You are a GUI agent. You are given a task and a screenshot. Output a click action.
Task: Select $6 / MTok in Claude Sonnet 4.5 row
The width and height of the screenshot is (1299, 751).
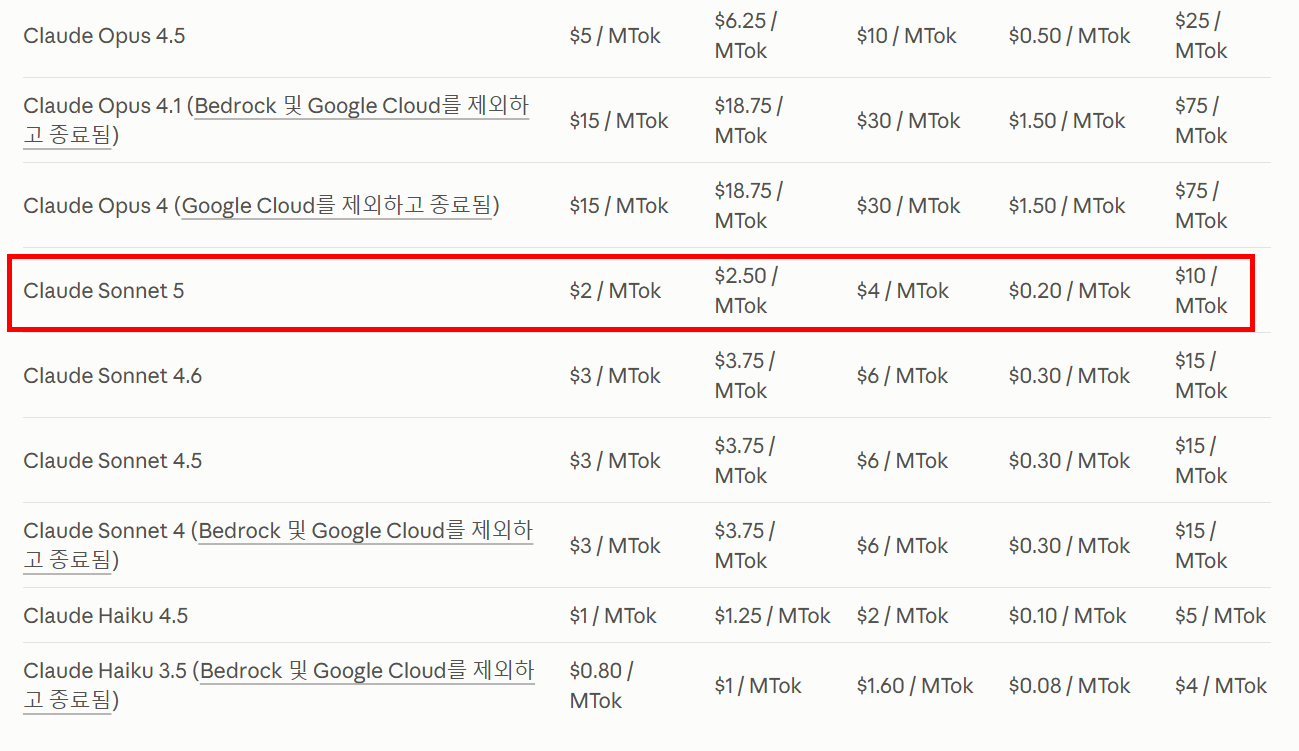pos(903,461)
